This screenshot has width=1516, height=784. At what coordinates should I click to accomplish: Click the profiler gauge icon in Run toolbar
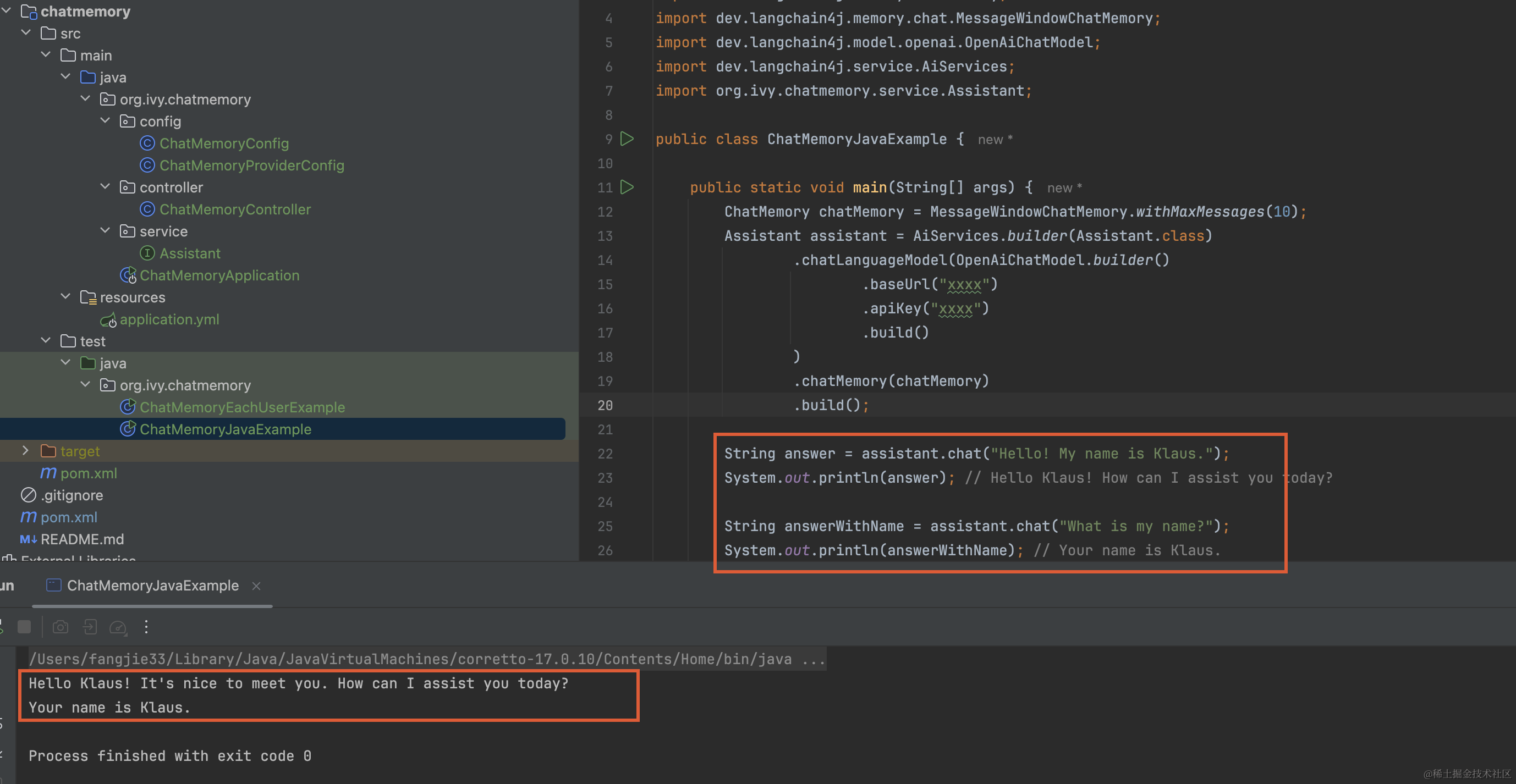point(118,627)
